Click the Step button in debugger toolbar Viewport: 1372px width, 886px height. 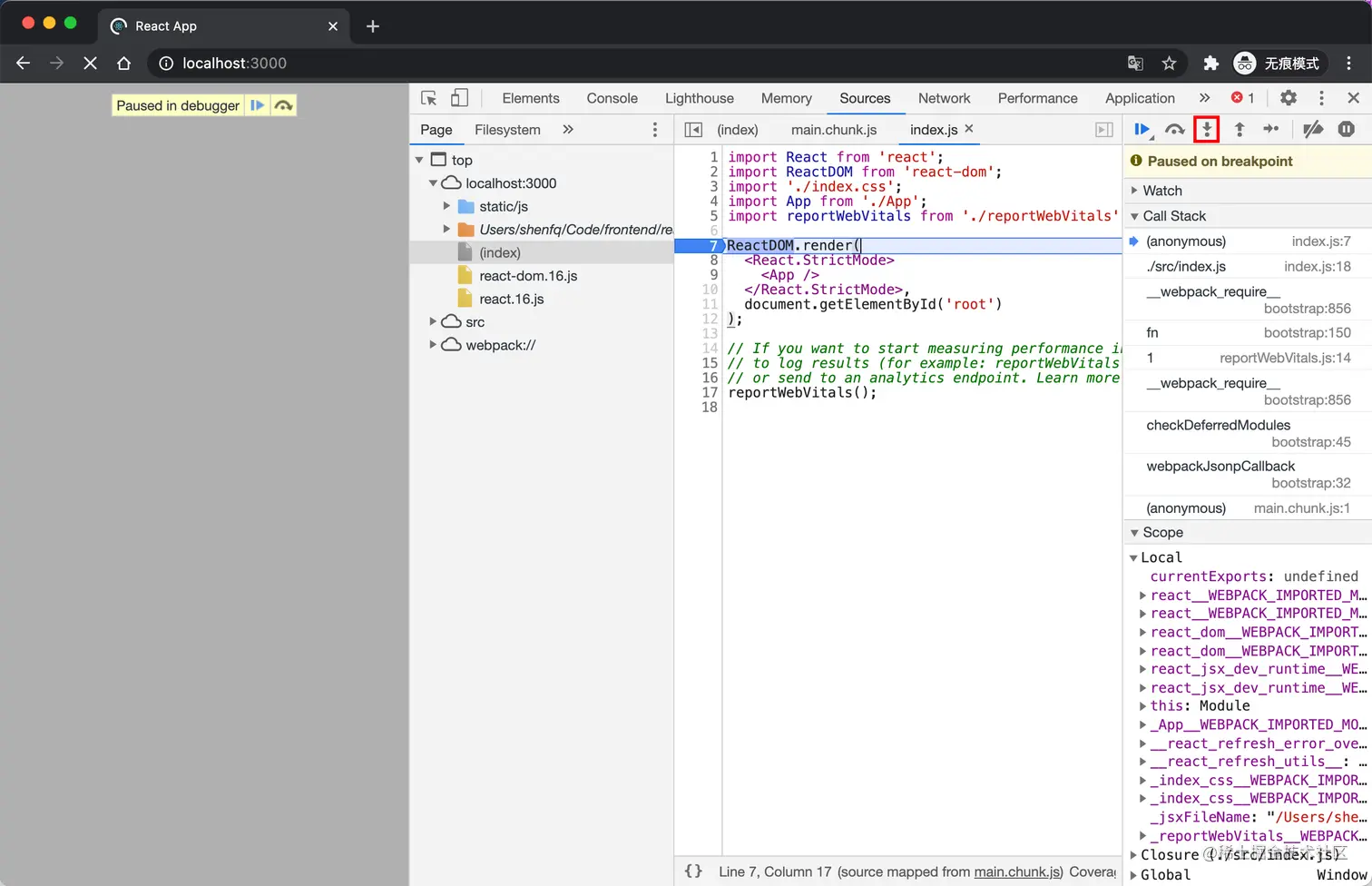tap(1271, 130)
